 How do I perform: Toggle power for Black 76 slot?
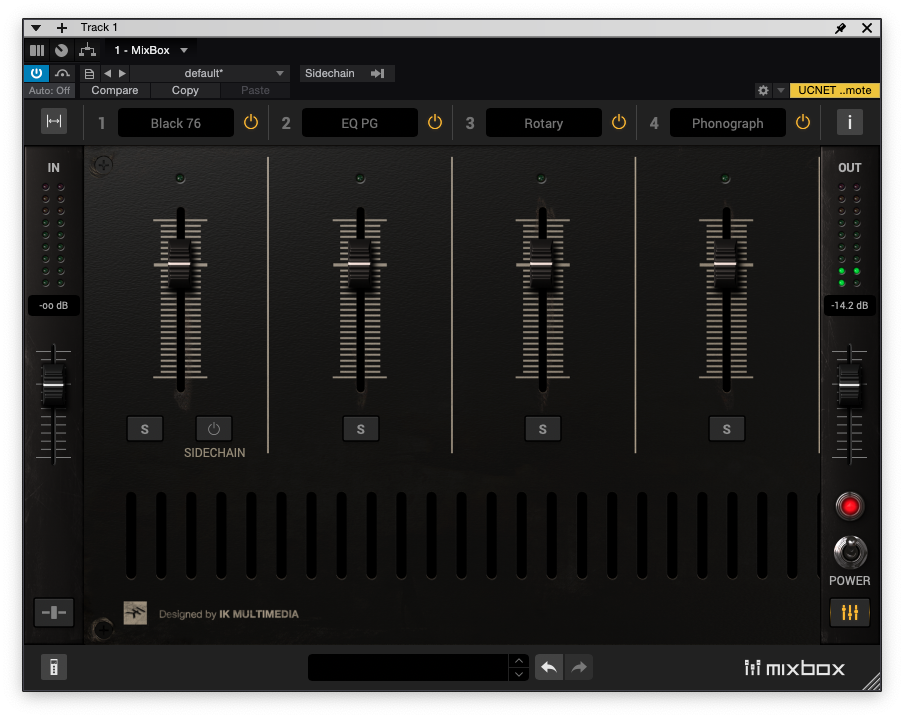pos(251,122)
